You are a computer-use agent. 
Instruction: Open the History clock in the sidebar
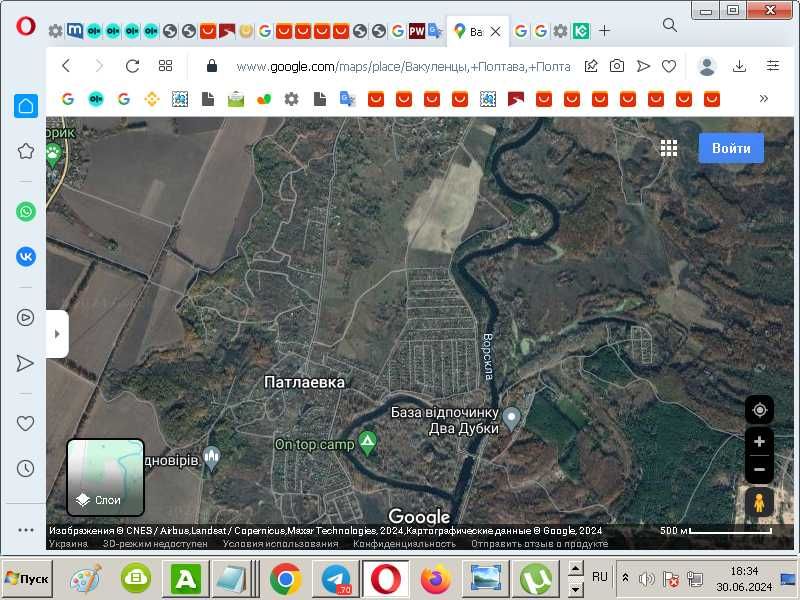click(26, 468)
